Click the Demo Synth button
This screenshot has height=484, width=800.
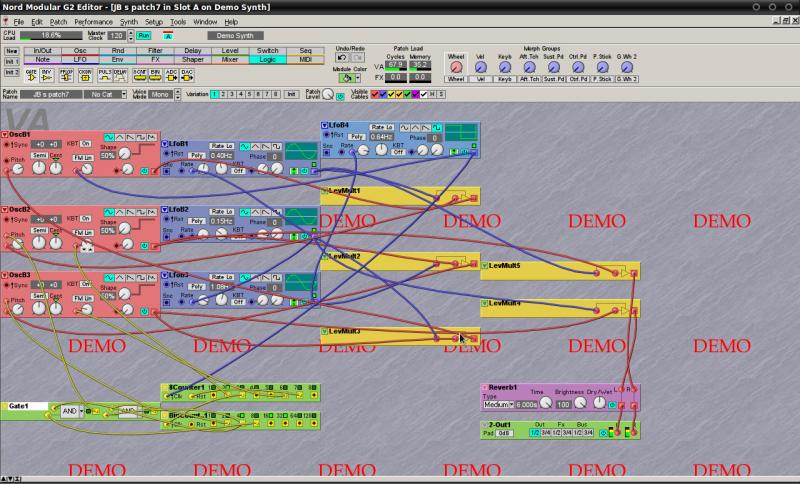[235, 36]
